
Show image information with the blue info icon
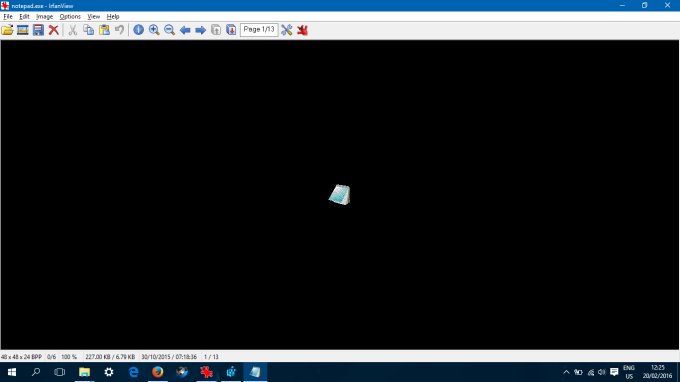click(x=138, y=30)
